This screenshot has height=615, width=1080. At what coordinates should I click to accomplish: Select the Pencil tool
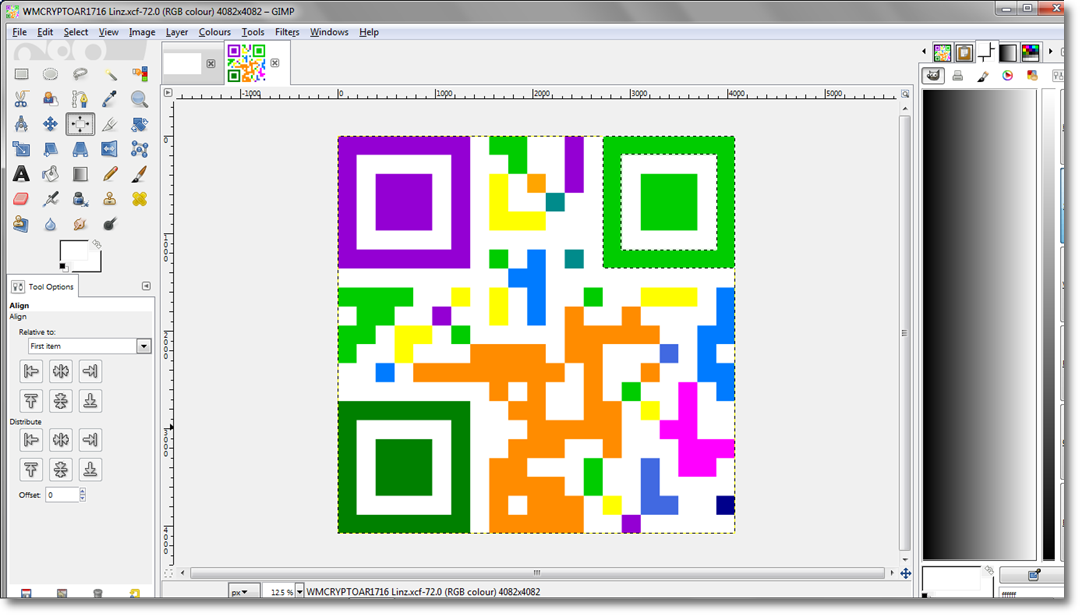(110, 174)
